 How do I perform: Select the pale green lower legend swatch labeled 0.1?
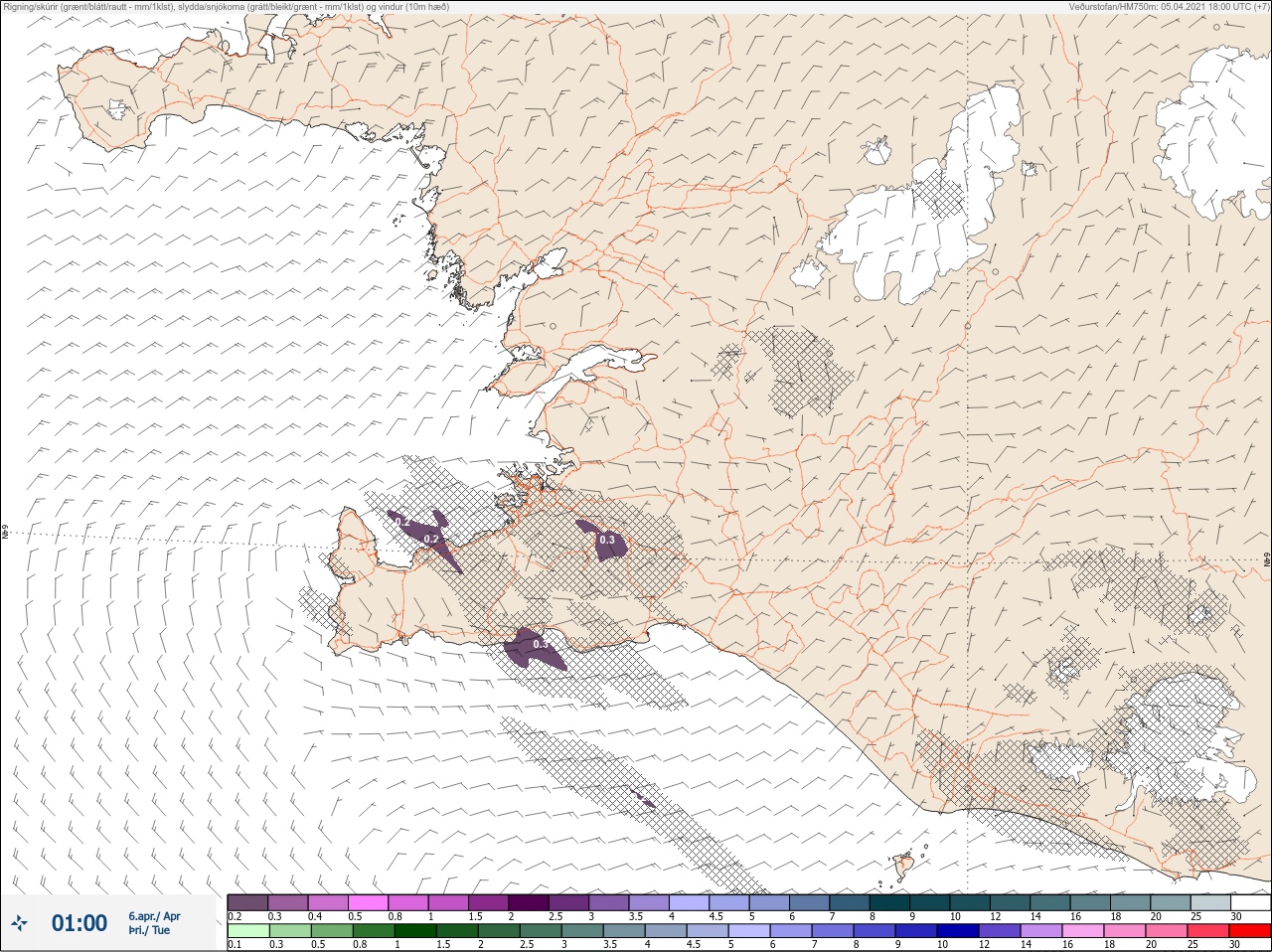247,931
